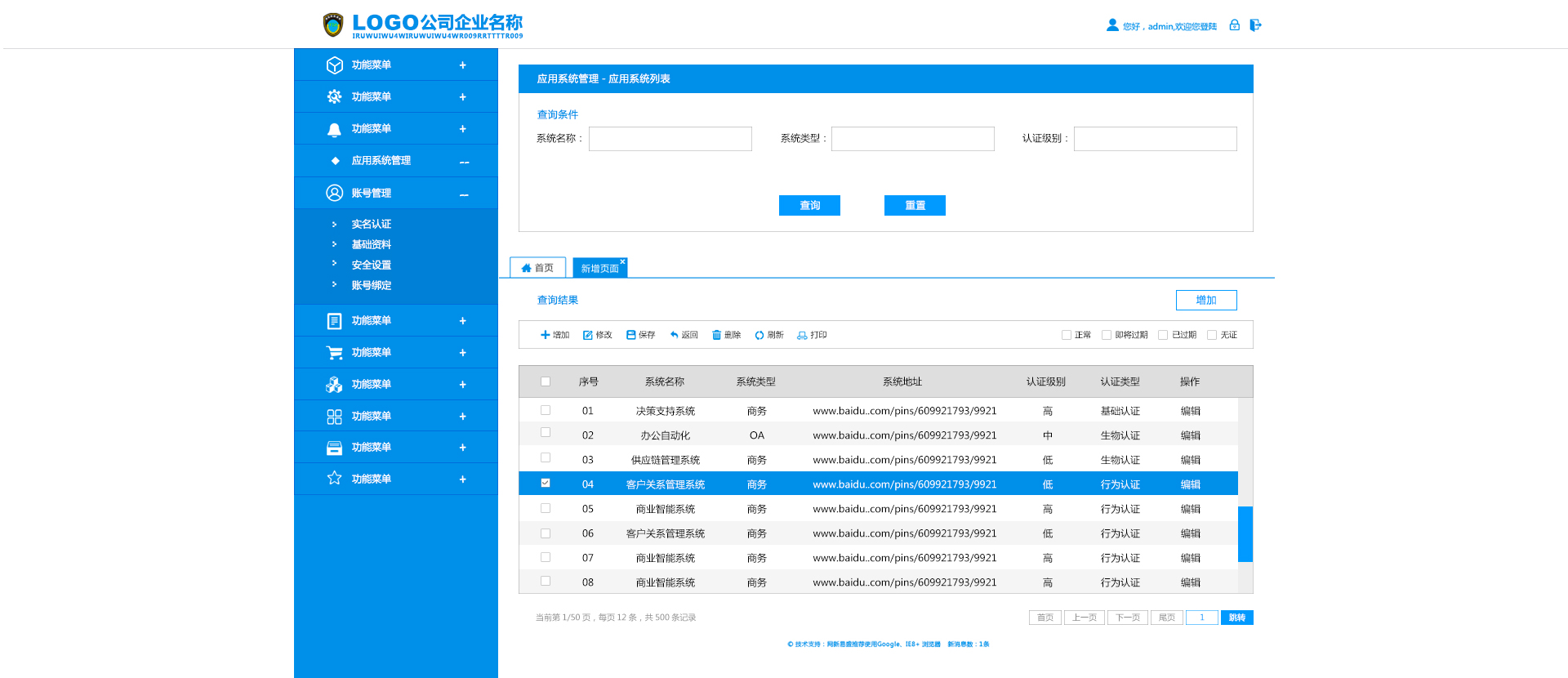Click the 保存 save icon in the toolbar
Viewport: 1568px width, 678px height.
coord(630,335)
